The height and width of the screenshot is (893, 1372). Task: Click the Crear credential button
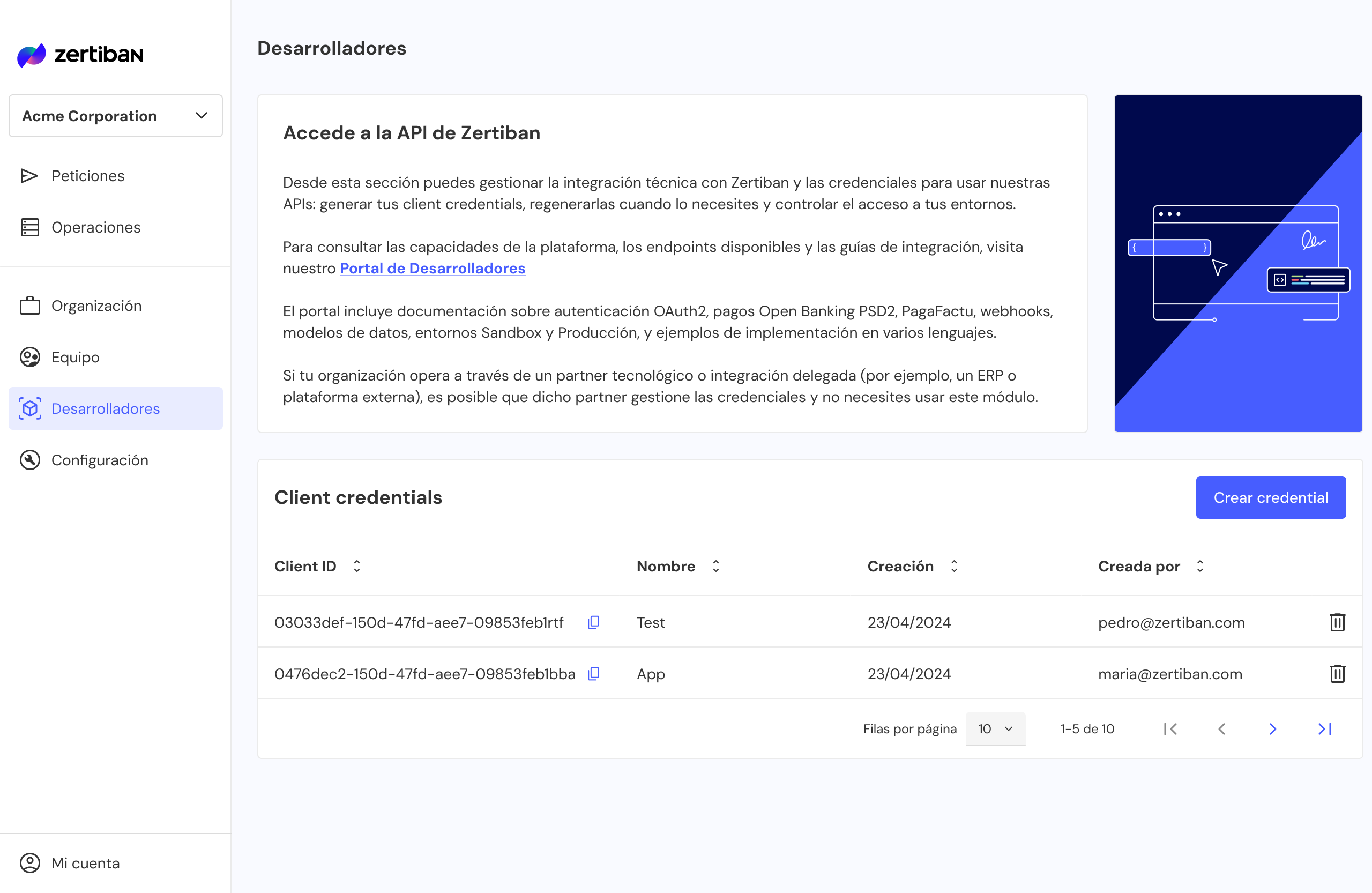point(1271,497)
